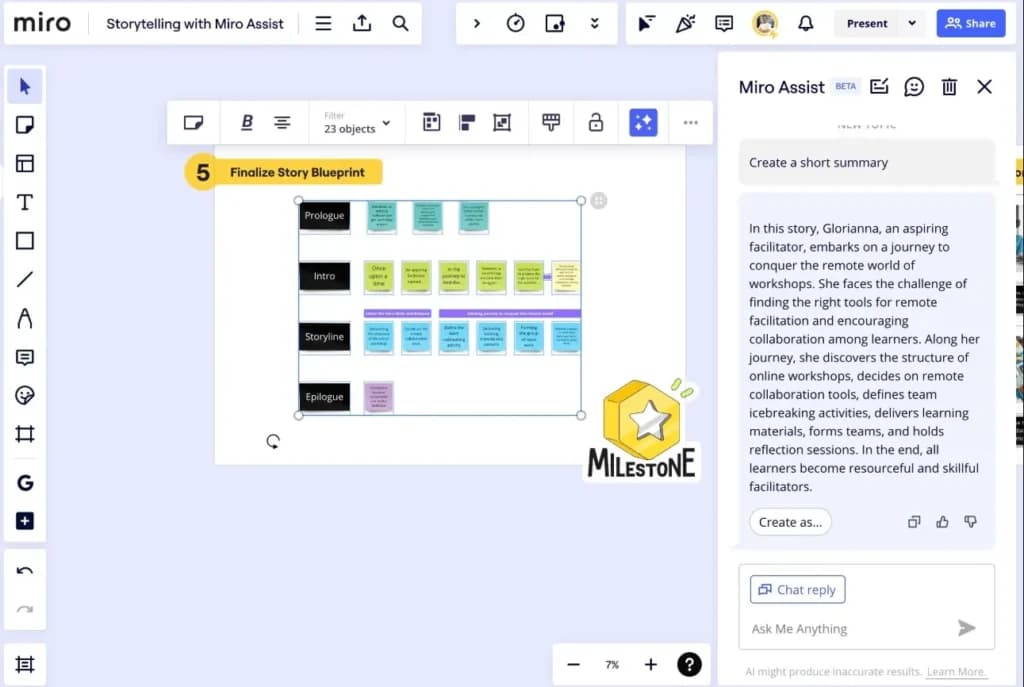The image size is (1024, 687).
Task: Open the G app in sidebar
Action: click(25, 483)
